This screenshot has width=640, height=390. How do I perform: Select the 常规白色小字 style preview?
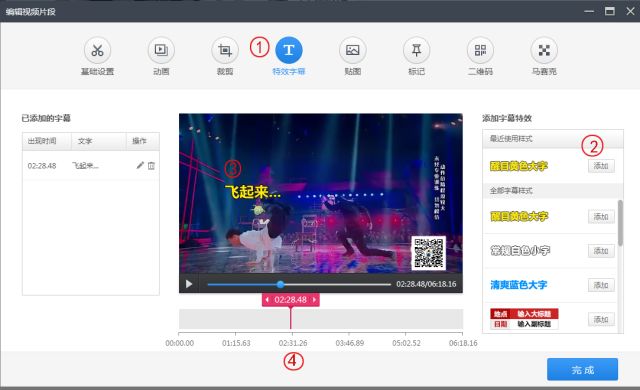coord(520,250)
